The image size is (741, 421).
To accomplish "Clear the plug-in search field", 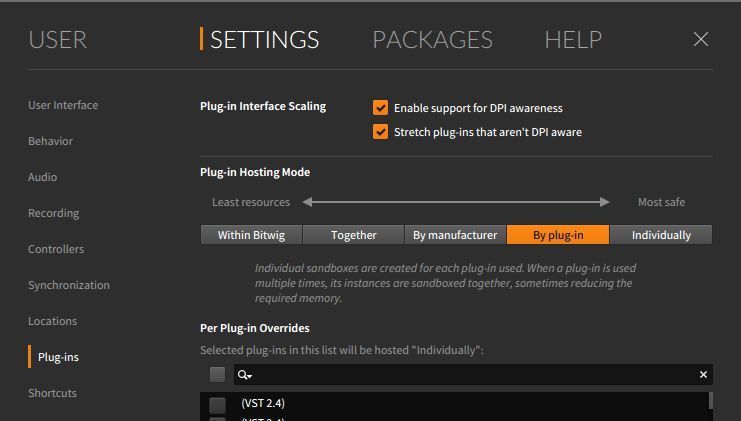I will click(x=703, y=375).
